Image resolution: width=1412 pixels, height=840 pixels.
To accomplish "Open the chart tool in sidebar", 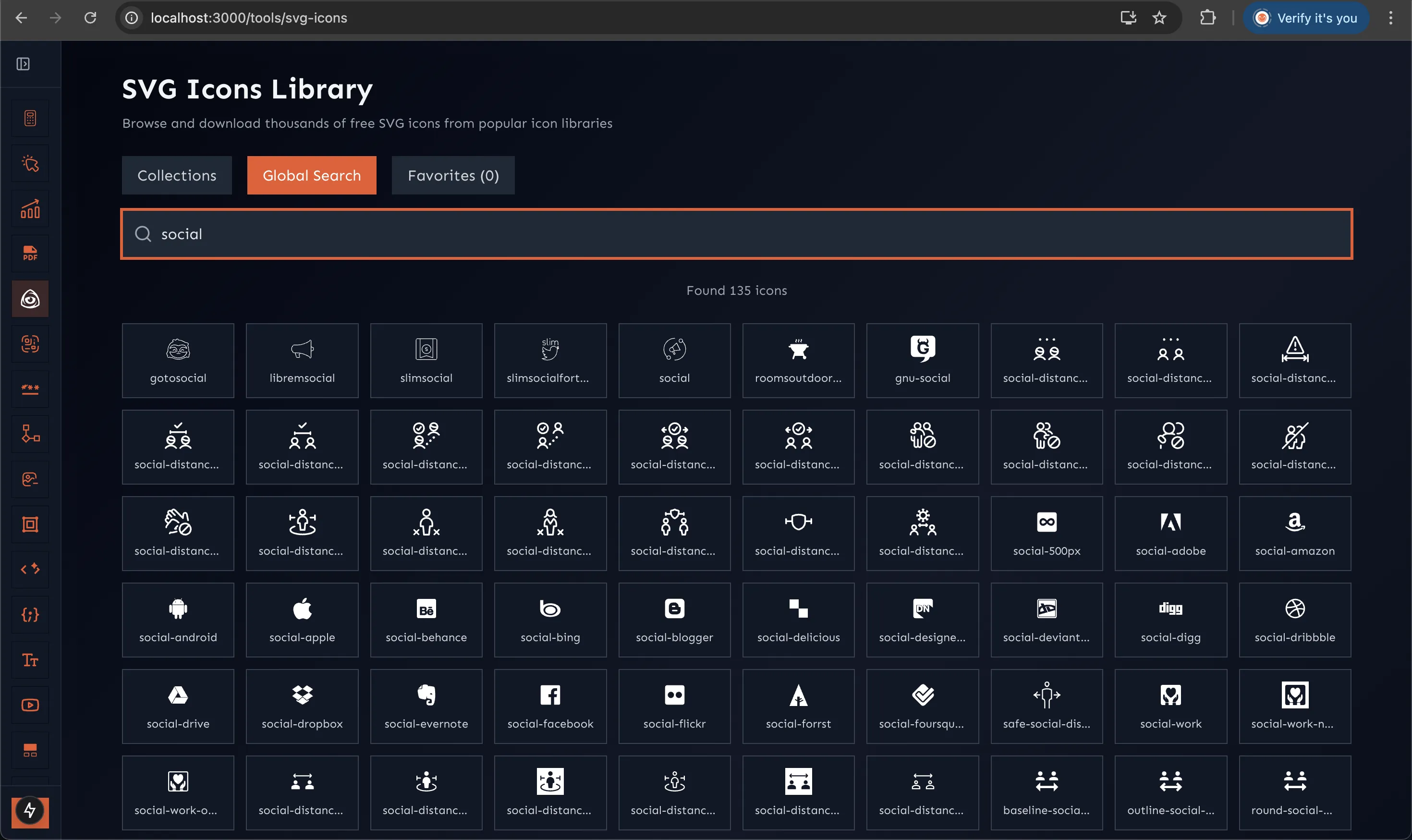I will click(30, 209).
